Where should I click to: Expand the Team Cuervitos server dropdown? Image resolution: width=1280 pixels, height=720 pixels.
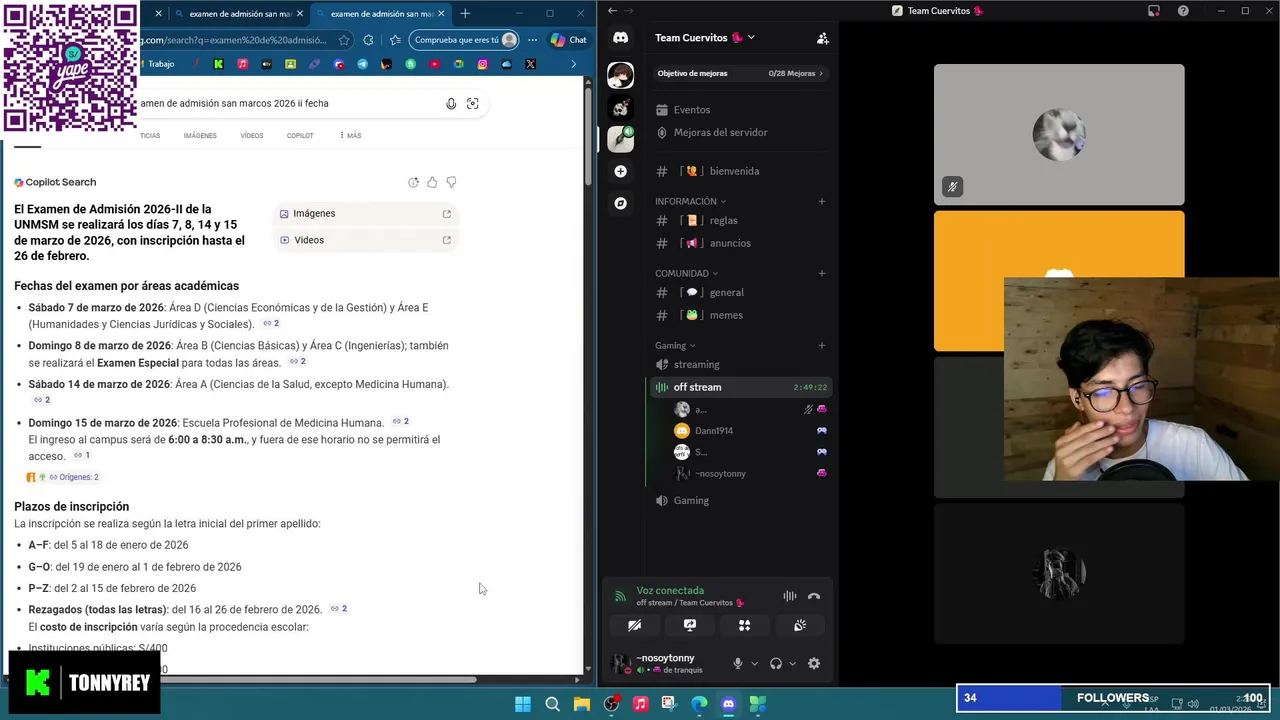pyautogui.click(x=751, y=38)
